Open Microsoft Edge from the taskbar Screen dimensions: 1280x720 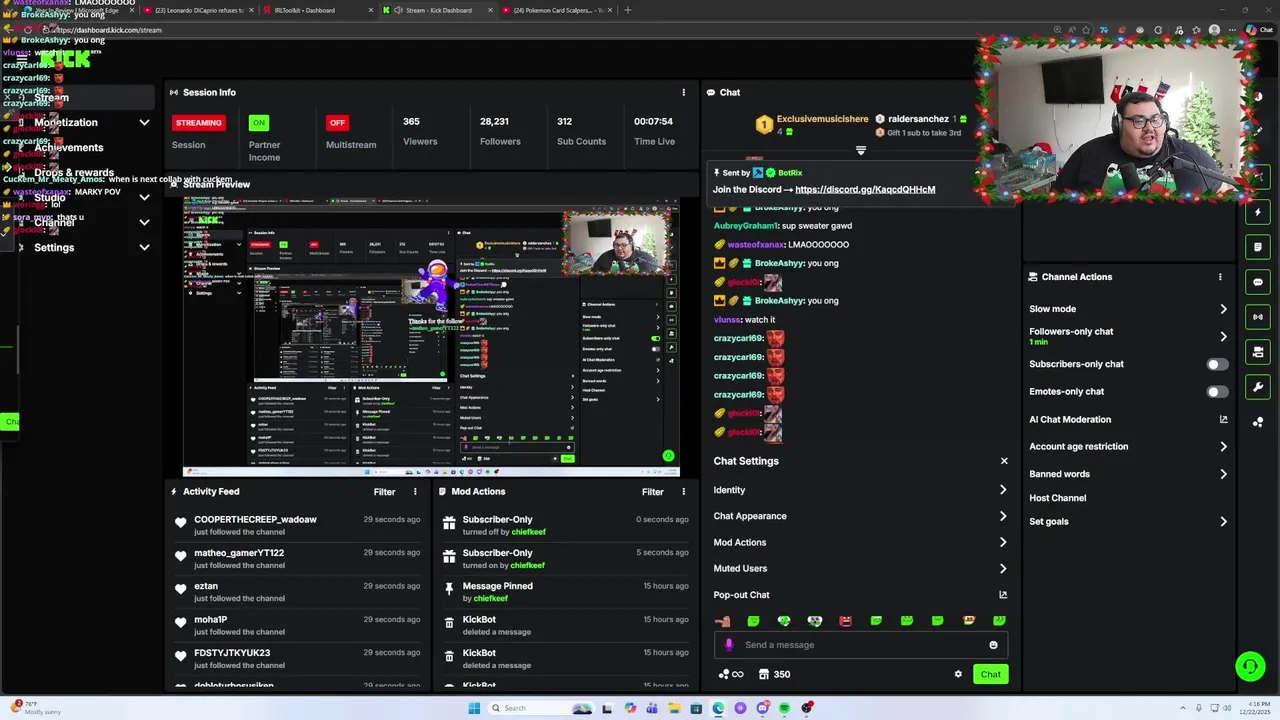[x=718, y=708]
